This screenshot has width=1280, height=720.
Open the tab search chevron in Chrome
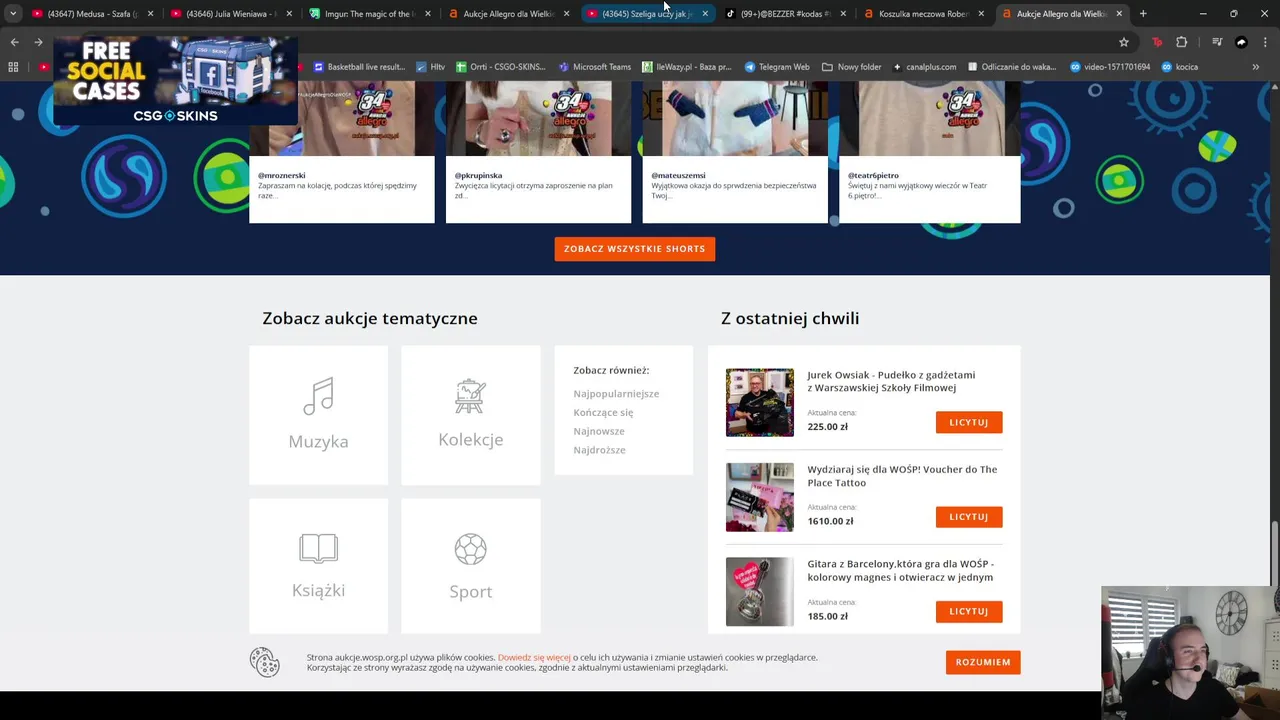click(x=13, y=14)
